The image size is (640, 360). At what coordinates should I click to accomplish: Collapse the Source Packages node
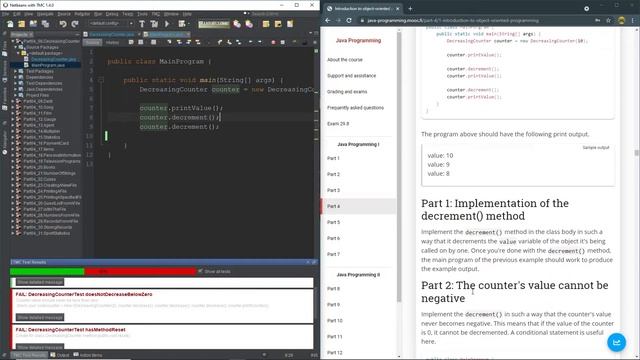pos(16,47)
